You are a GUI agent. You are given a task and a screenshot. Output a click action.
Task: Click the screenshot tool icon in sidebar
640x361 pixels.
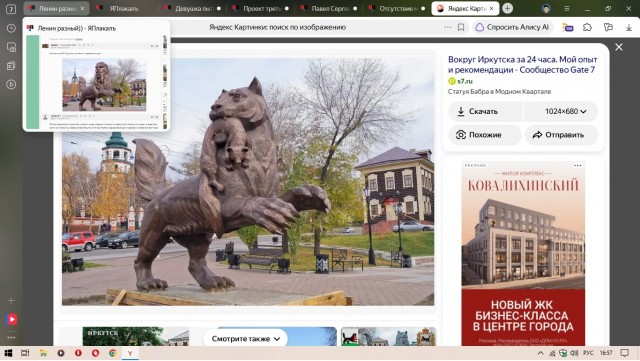pos(11,47)
